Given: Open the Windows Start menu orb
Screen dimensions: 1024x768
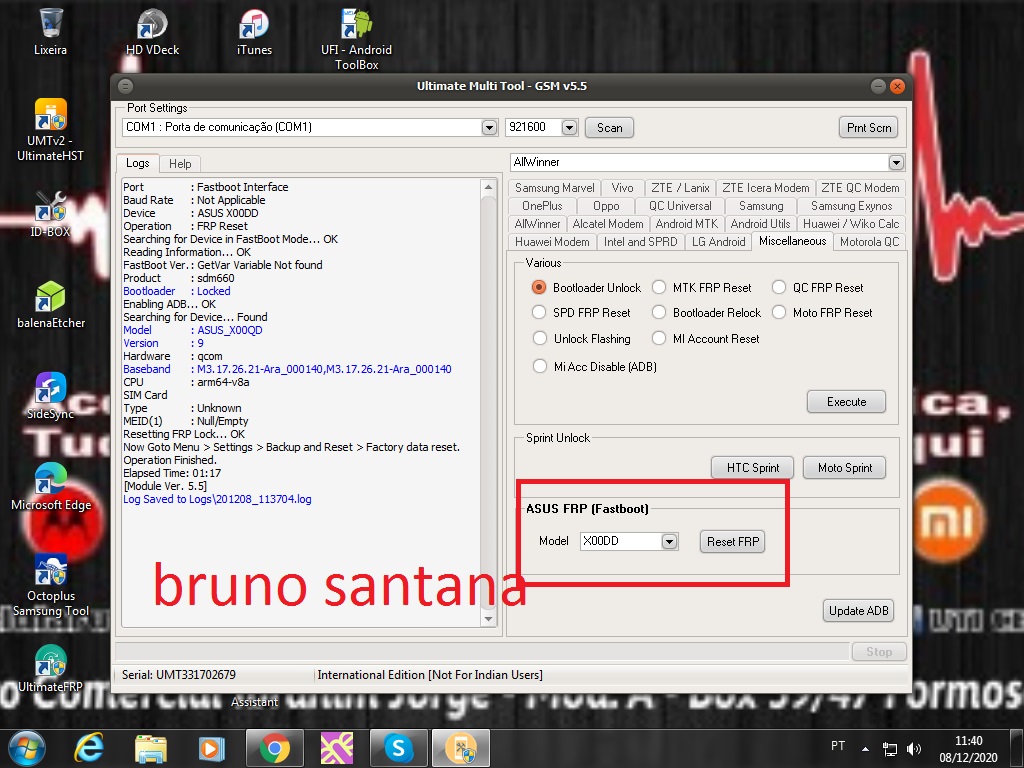Looking at the screenshot, I should (x=27, y=748).
